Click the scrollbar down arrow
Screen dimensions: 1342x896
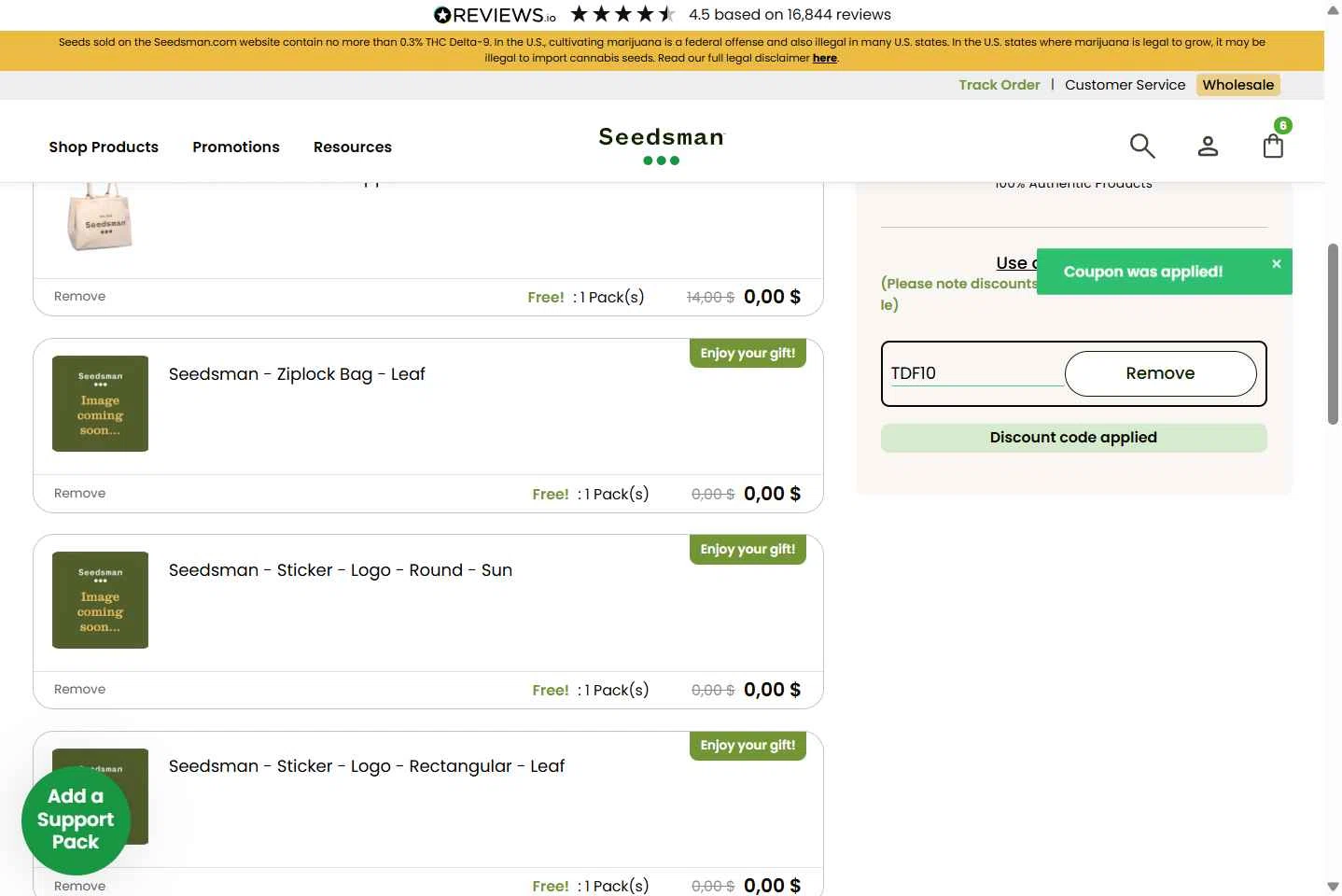tap(1333, 887)
